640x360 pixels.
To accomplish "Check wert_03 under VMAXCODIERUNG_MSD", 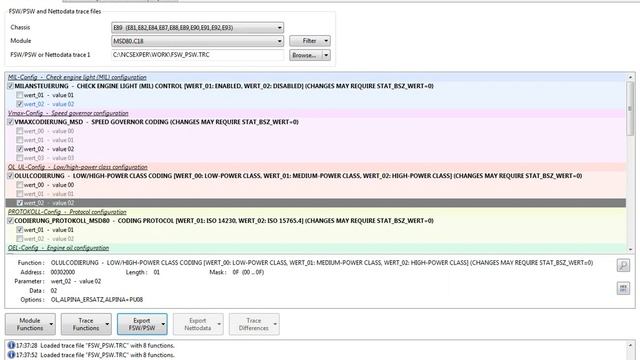I will click(20, 158).
